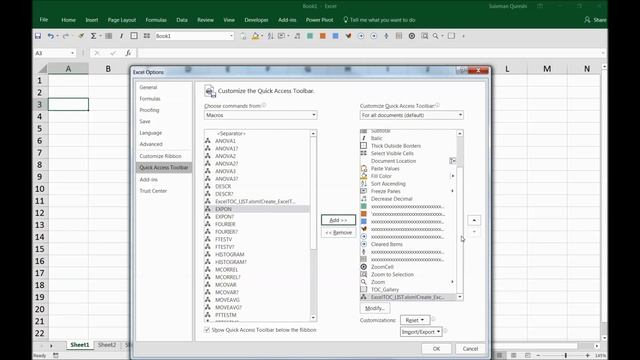Click the Modify... button
This screenshot has height=360, width=640.
(375, 308)
